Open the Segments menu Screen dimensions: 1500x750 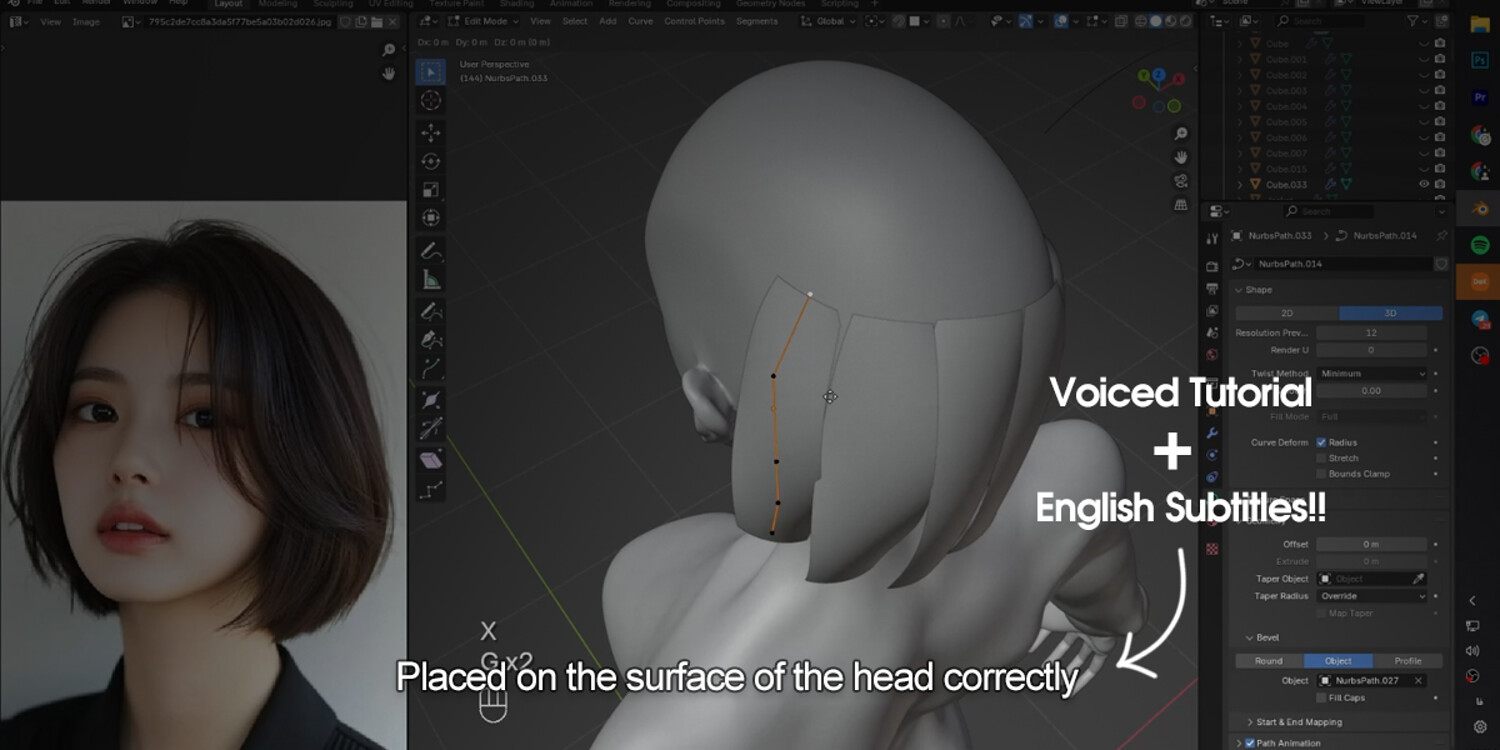[757, 21]
